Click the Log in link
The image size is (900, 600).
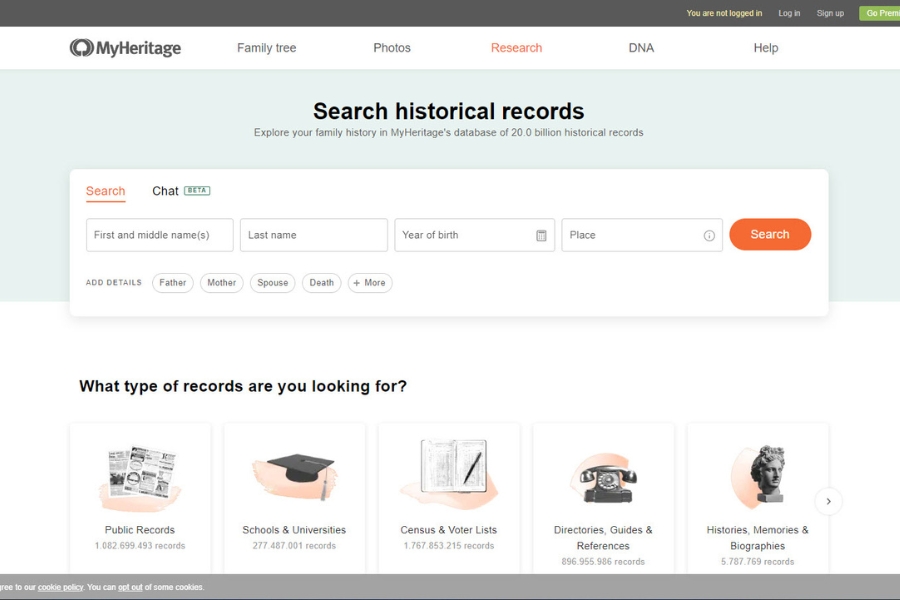pyautogui.click(x=789, y=13)
